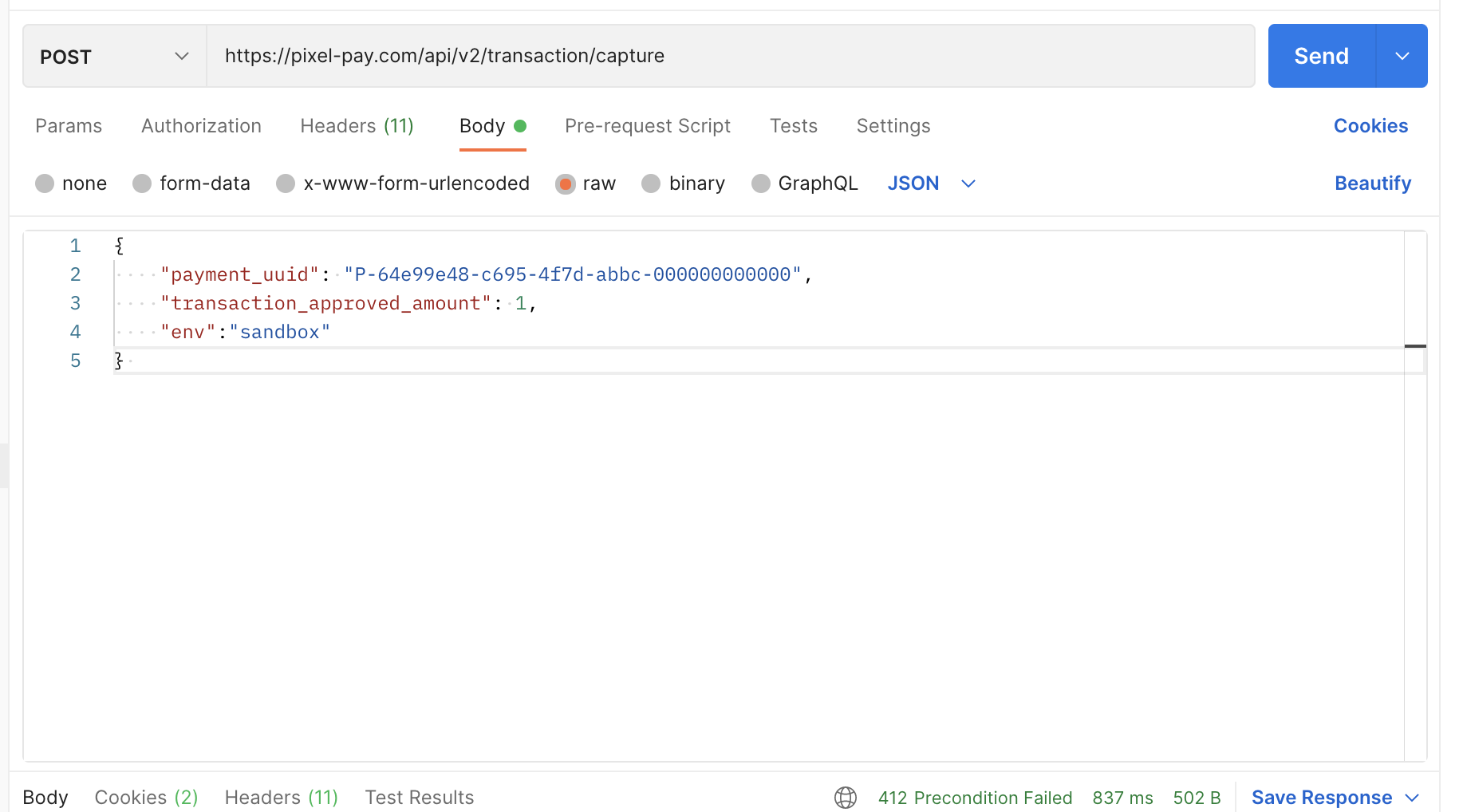Click the network globe icon in status bar
The image size is (1463, 812).
tap(845, 797)
